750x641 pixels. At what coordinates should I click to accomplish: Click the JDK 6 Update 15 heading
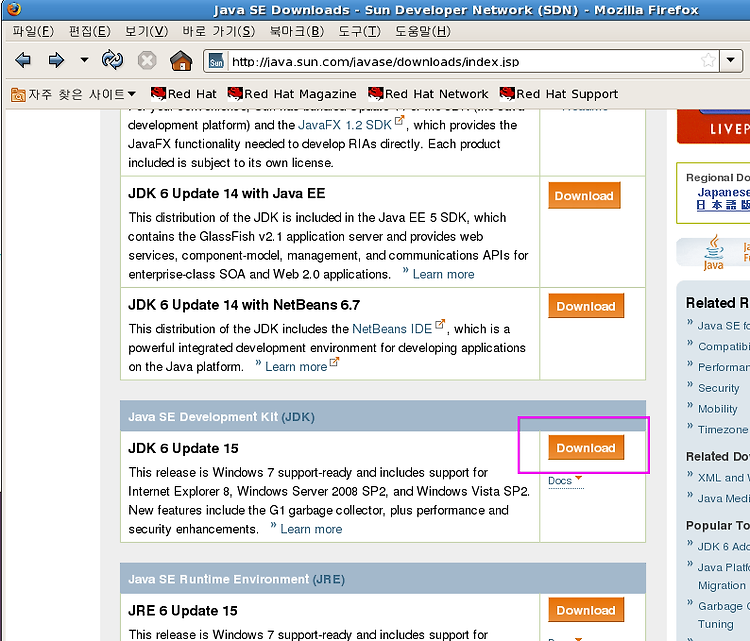[x=183, y=448]
